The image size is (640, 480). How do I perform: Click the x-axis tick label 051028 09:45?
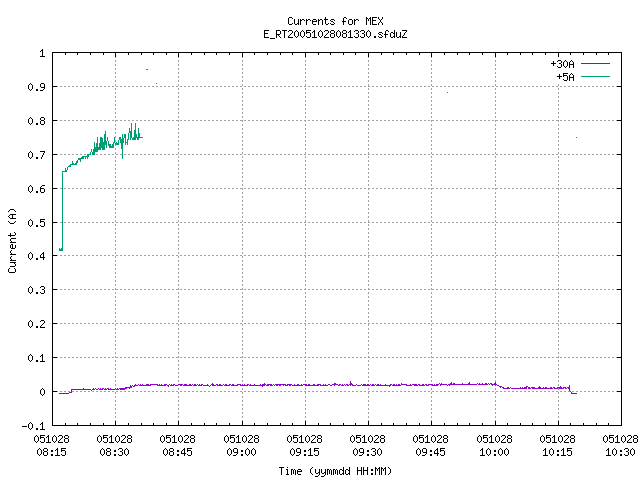pos(431,446)
